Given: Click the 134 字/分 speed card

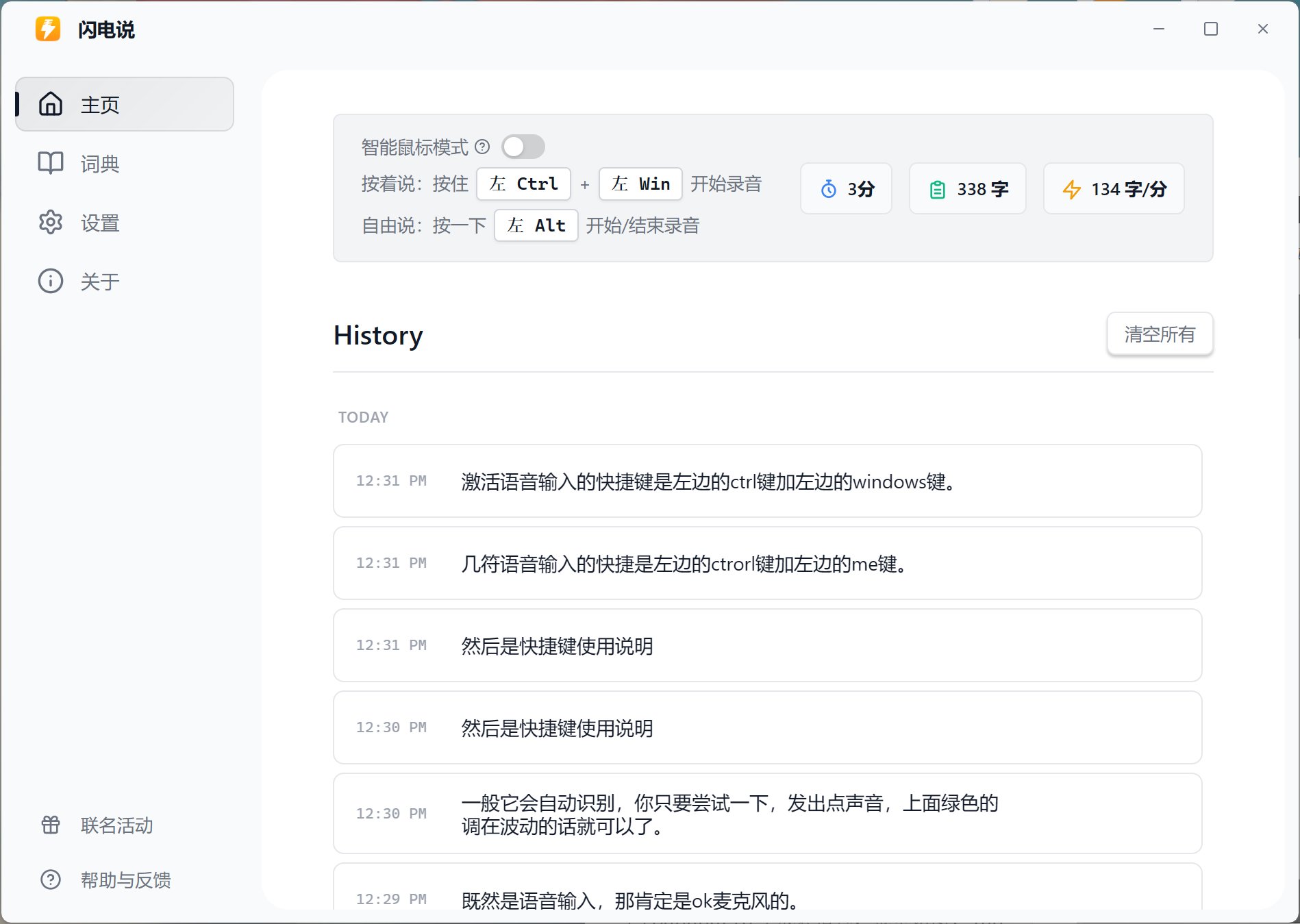Looking at the screenshot, I should pyautogui.click(x=1113, y=189).
